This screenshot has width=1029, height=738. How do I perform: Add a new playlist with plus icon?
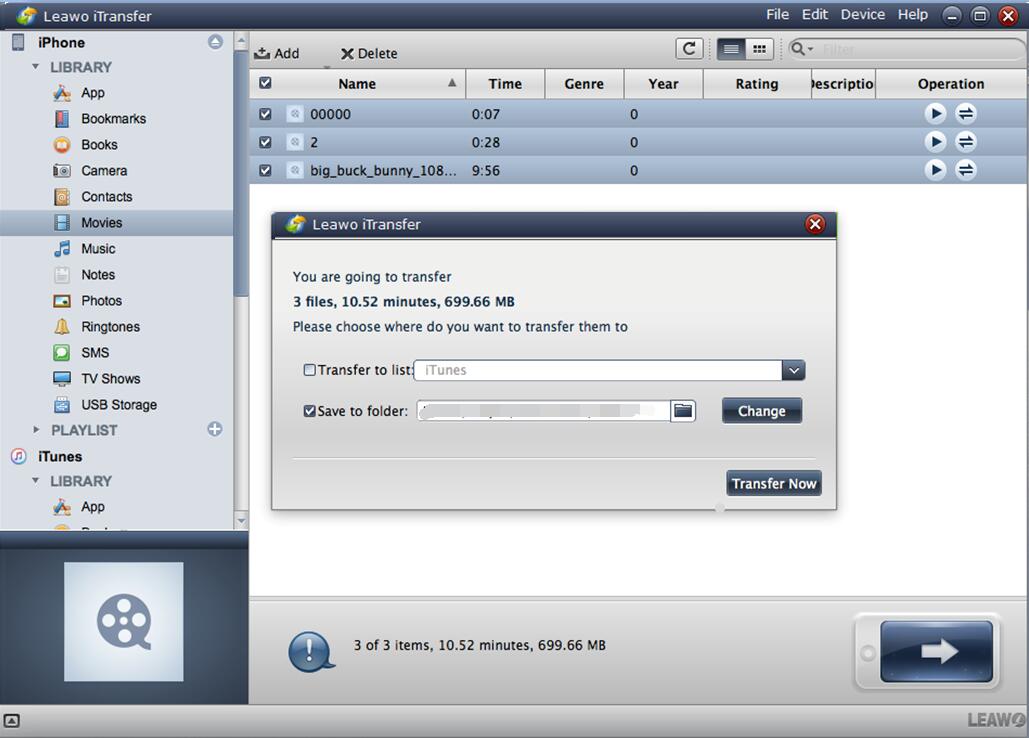pos(215,429)
